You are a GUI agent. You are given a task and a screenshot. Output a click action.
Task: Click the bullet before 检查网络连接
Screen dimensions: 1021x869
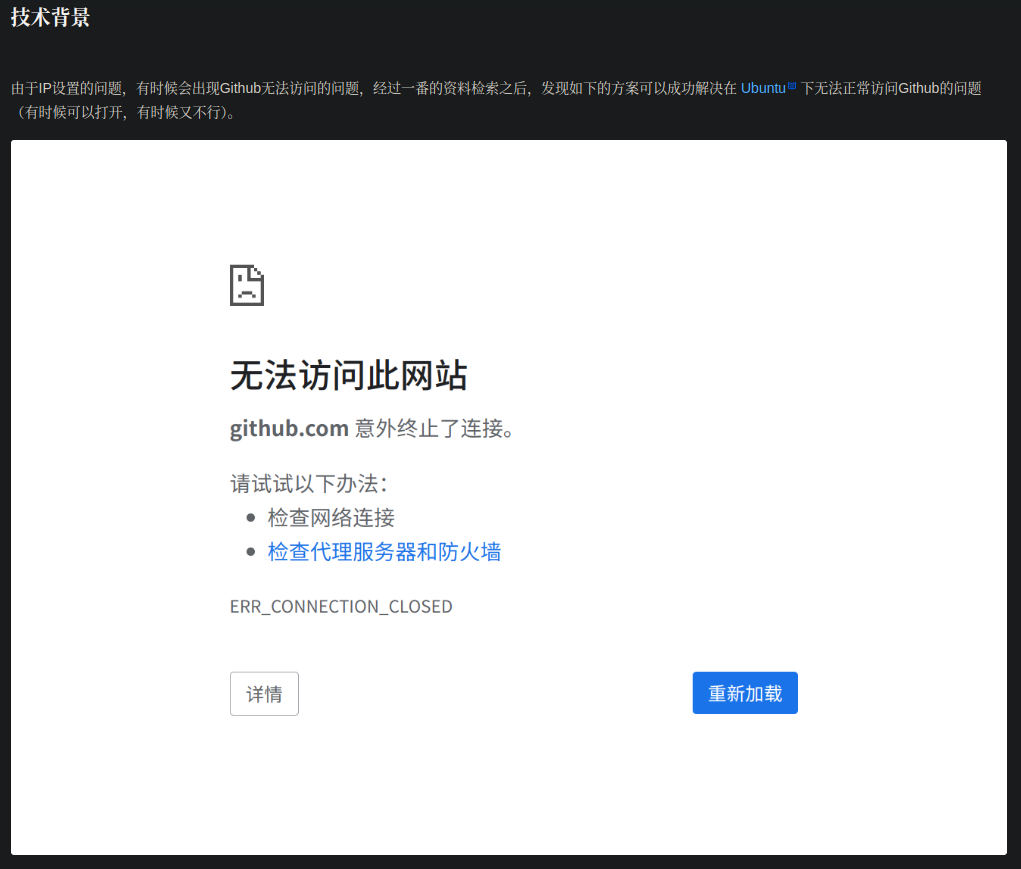(x=251, y=517)
